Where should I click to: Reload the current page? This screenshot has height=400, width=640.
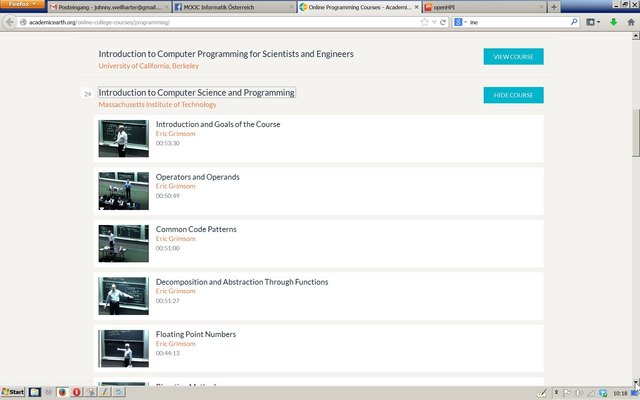(443, 22)
